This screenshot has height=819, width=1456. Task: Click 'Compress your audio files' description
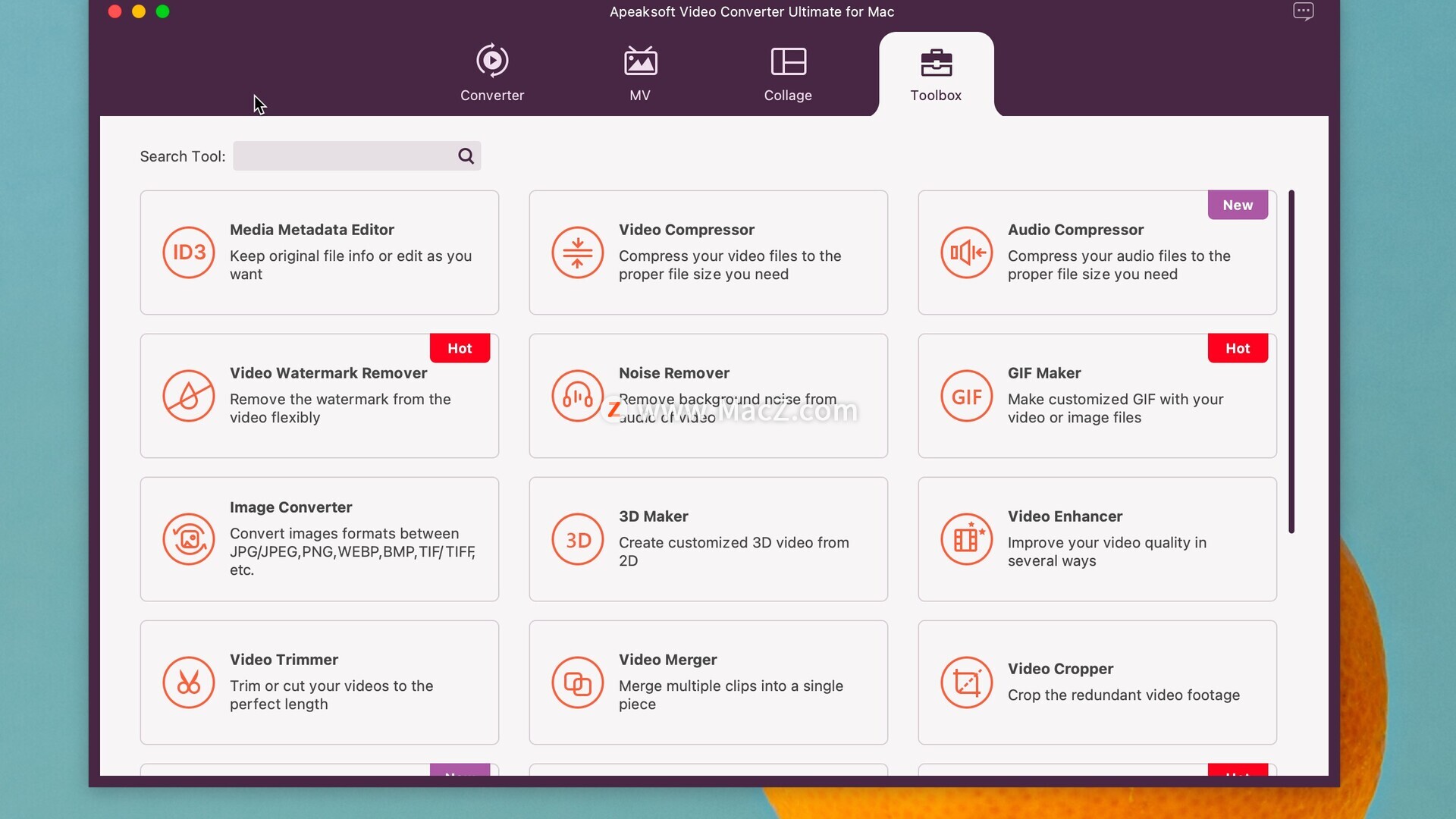click(x=1119, y=265)
